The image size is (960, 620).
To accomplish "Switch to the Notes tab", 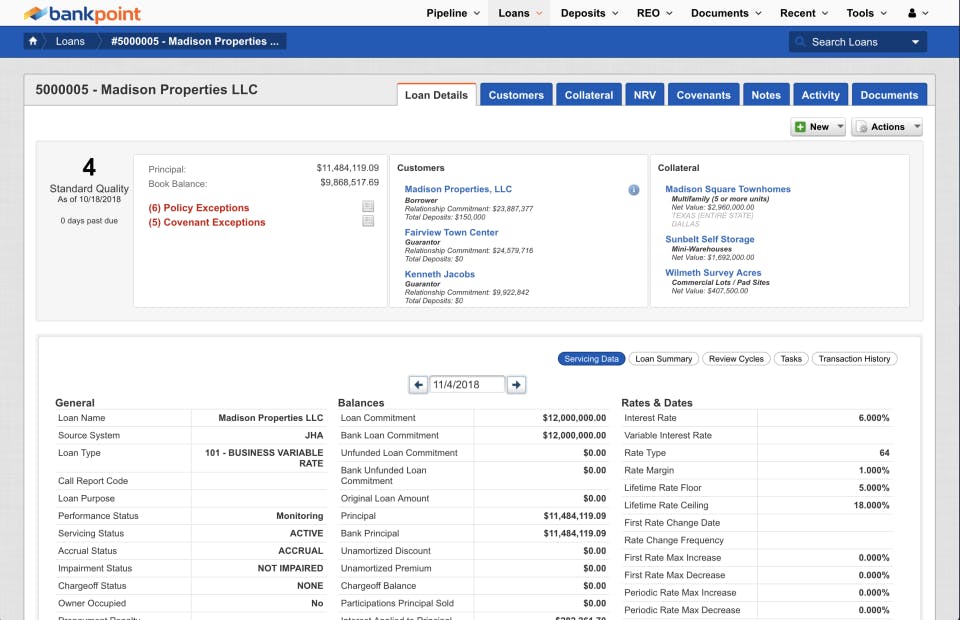I will [x=766, y=95].
